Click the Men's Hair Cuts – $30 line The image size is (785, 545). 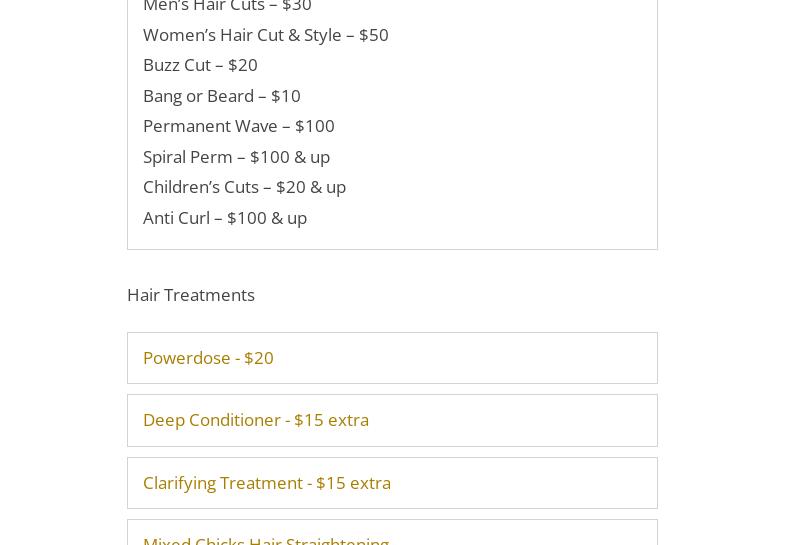pyautogui.click(x=227, y=6)
